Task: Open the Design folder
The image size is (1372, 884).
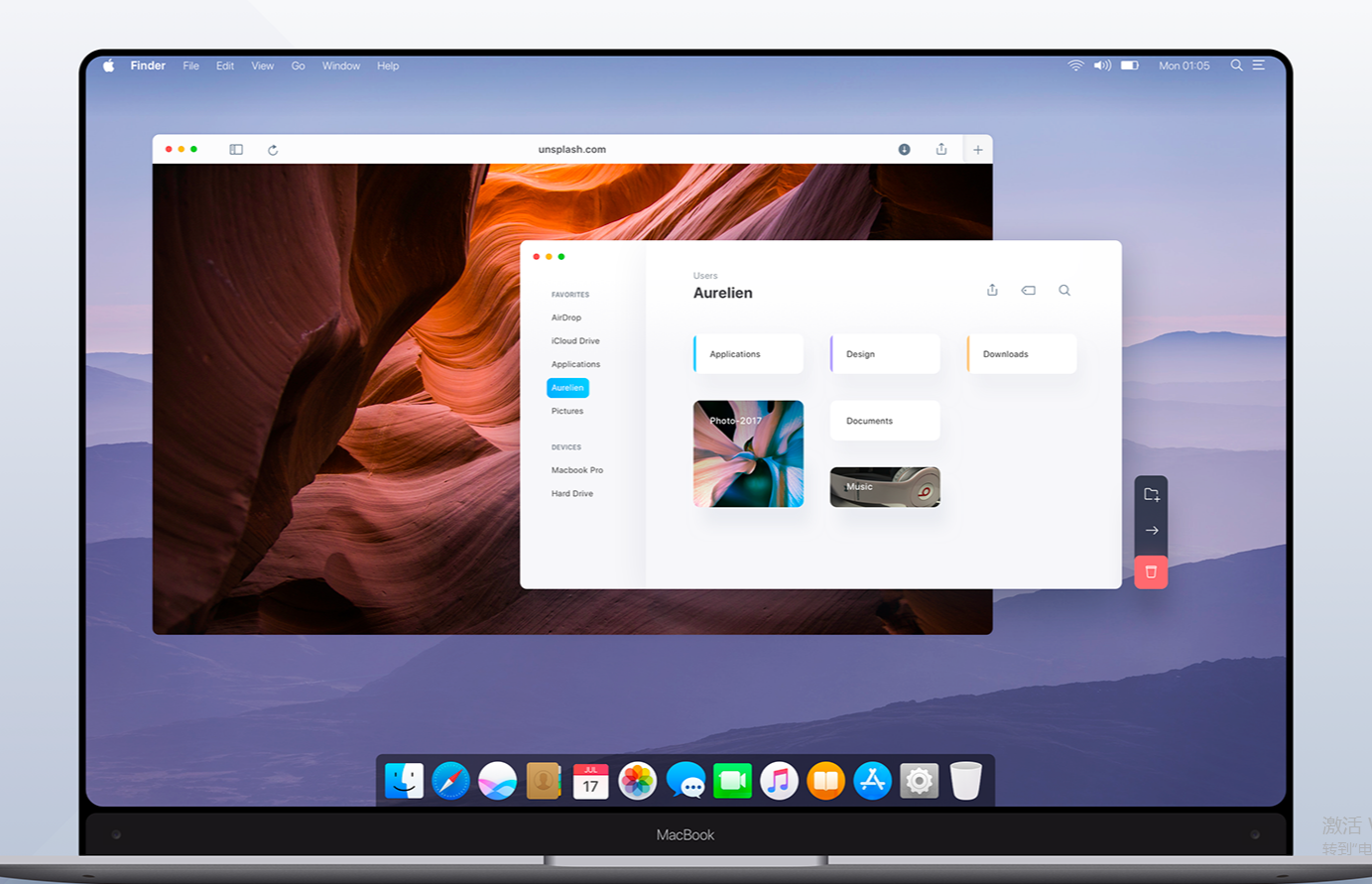Action: [885, 354]
